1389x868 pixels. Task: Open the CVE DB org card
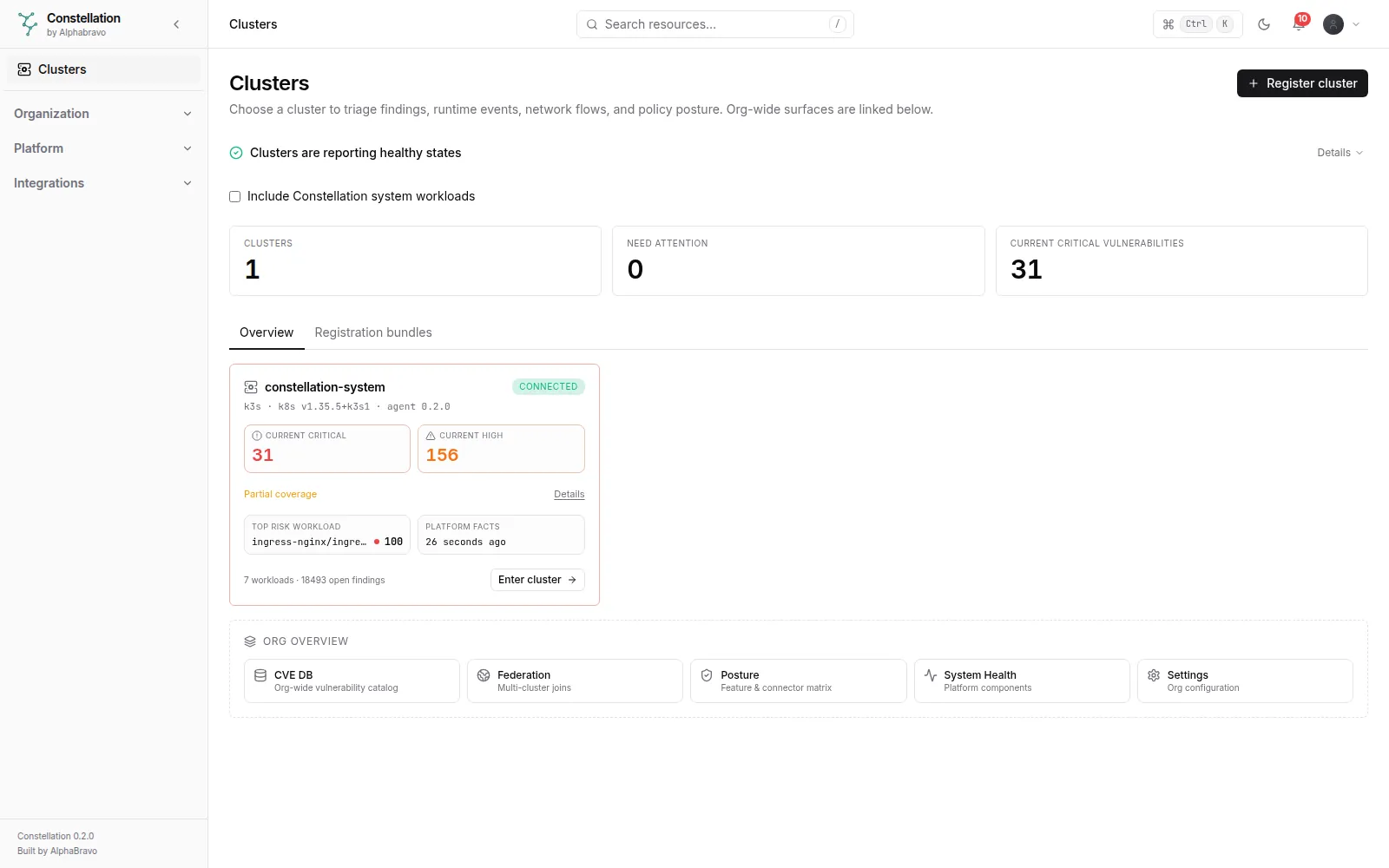coord(352,681)
